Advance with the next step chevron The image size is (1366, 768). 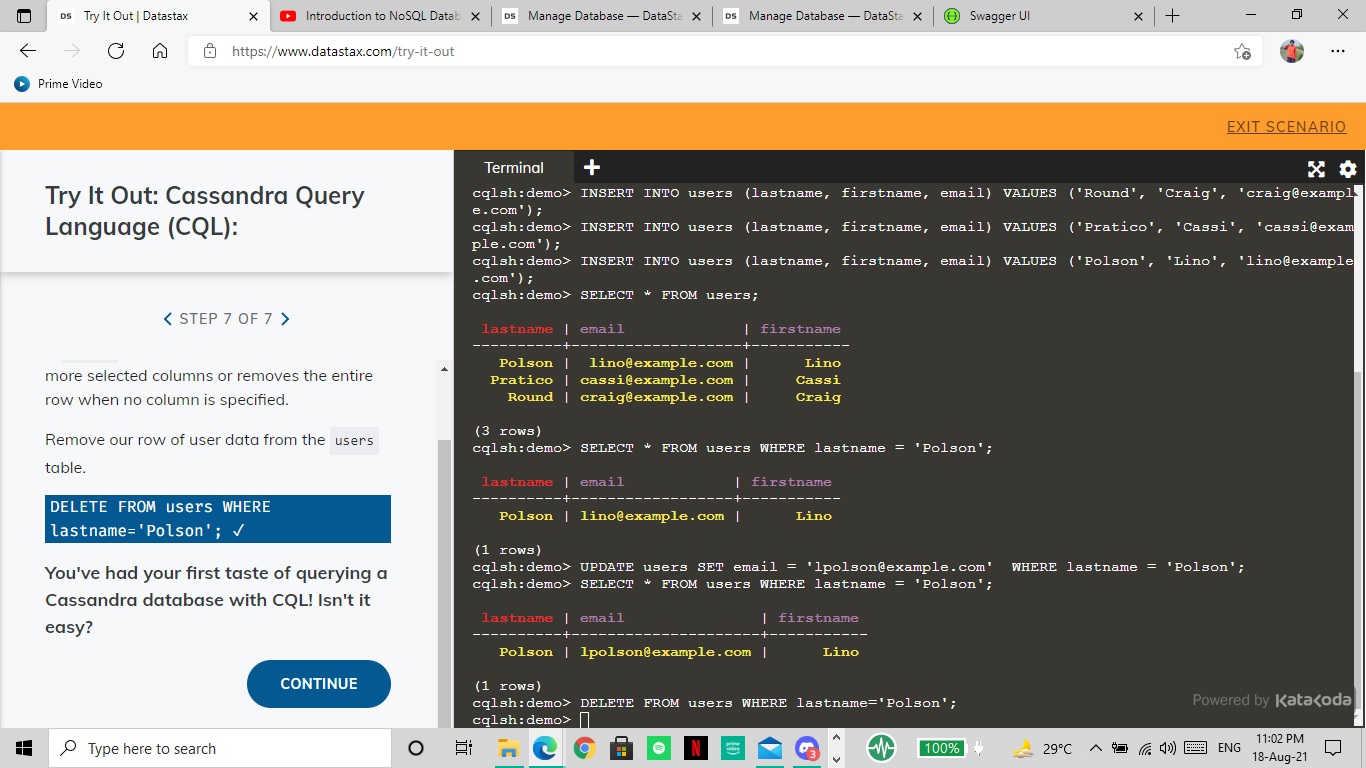click(x=284, y=318)
